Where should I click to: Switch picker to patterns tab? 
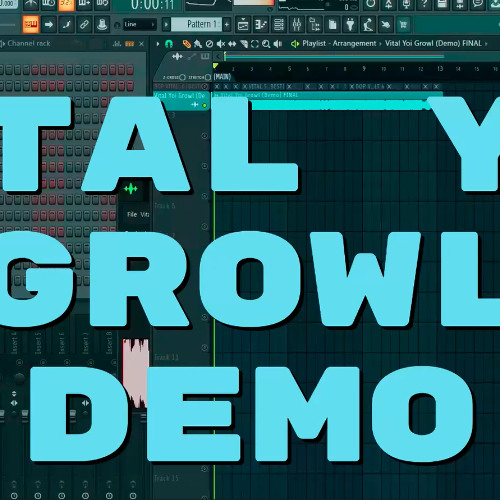(205, 57)
